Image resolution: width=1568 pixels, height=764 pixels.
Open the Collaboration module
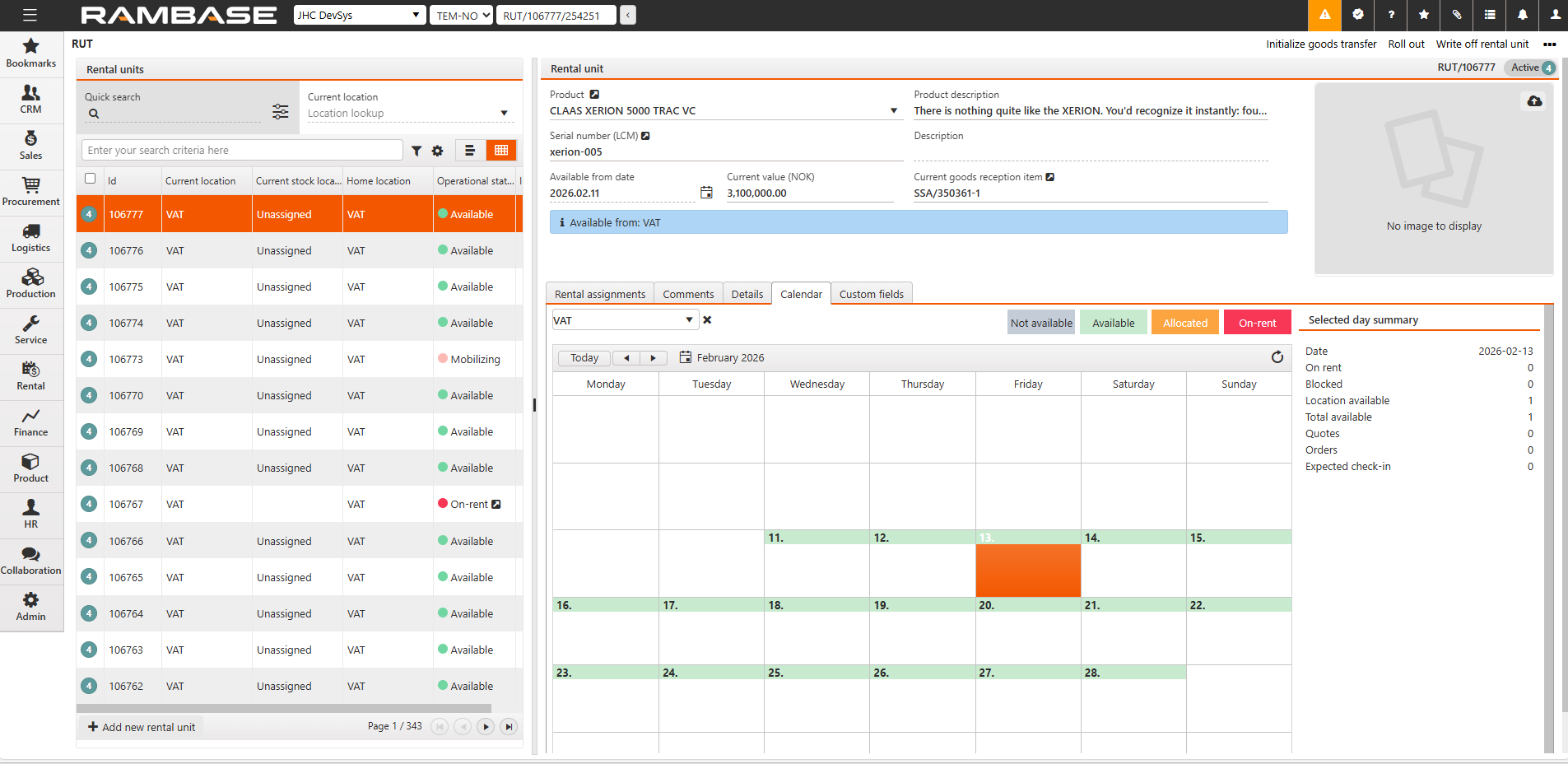[31, 561]
